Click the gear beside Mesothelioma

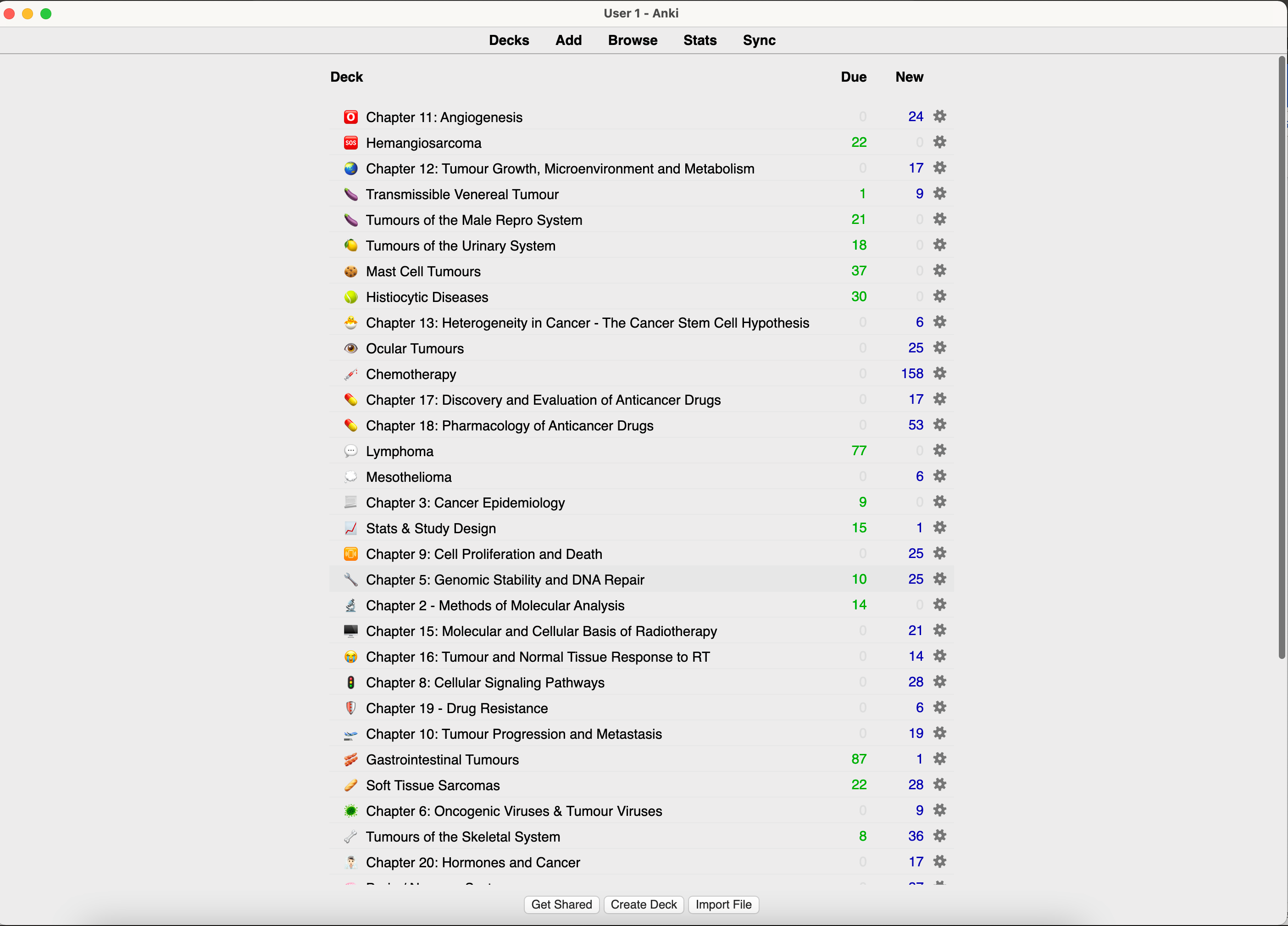pos(940,476)
